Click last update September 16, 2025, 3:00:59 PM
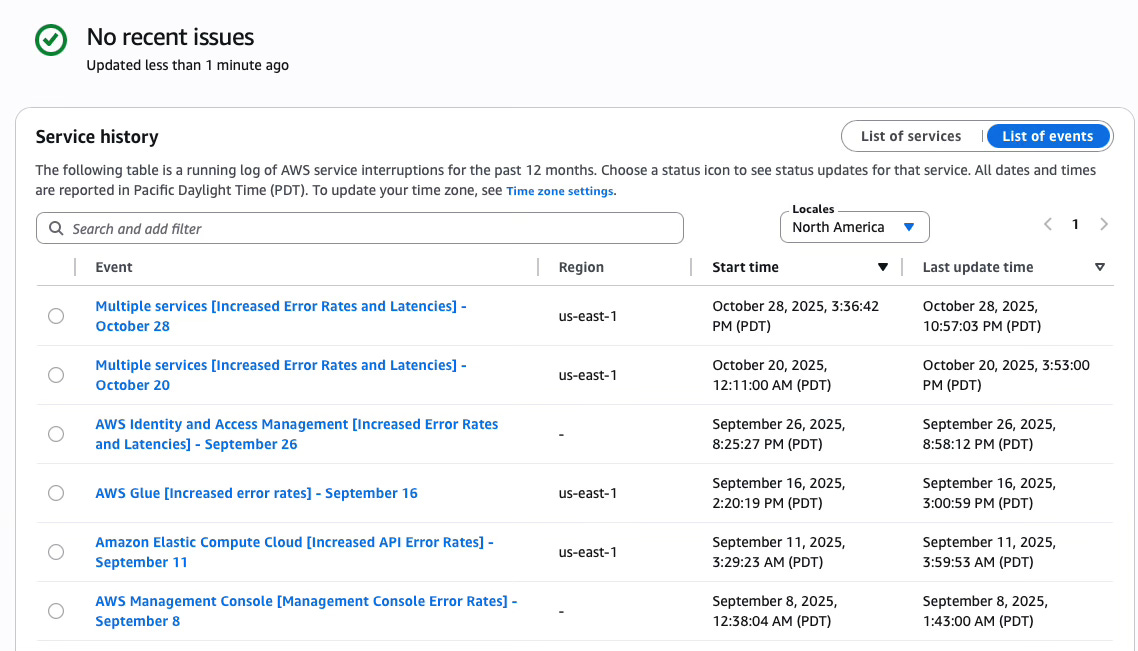1138x651 pixels. pos(989,493)
